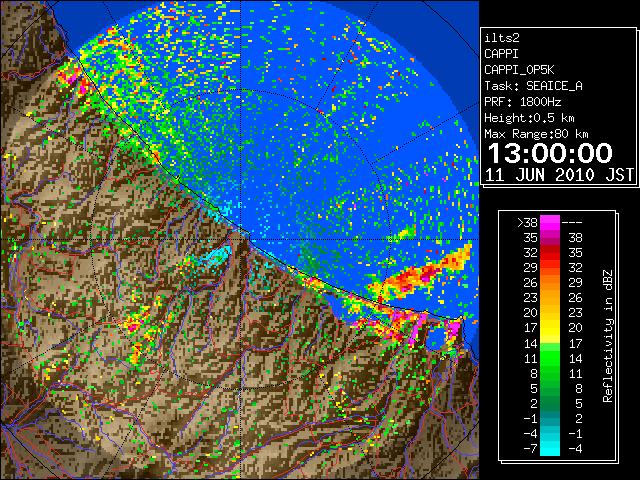
Task: Click the yellow band of the reflectivity scale
Action: point(550,328)
